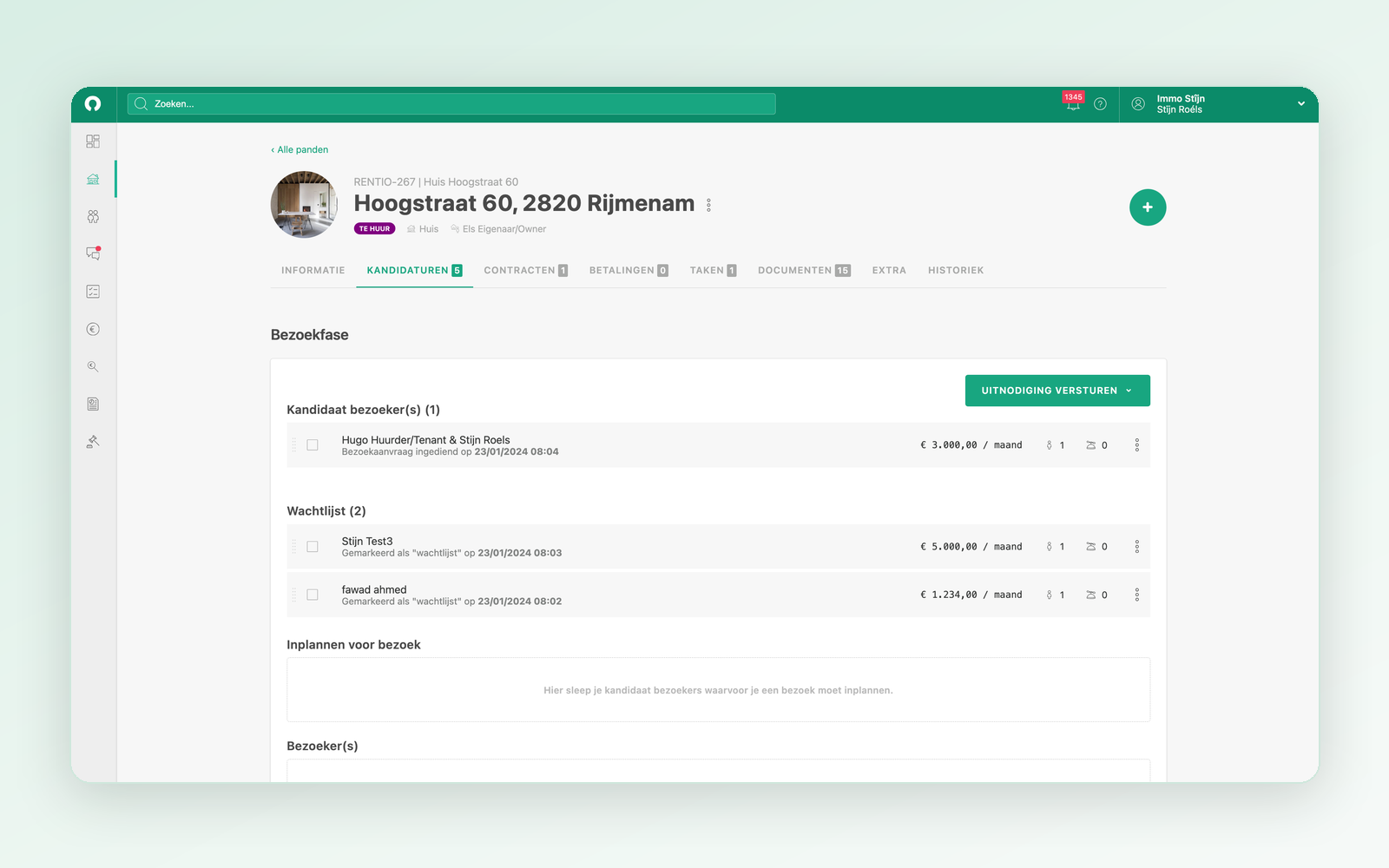
Task: Click the green plus add button
Action: point(1148,207)
